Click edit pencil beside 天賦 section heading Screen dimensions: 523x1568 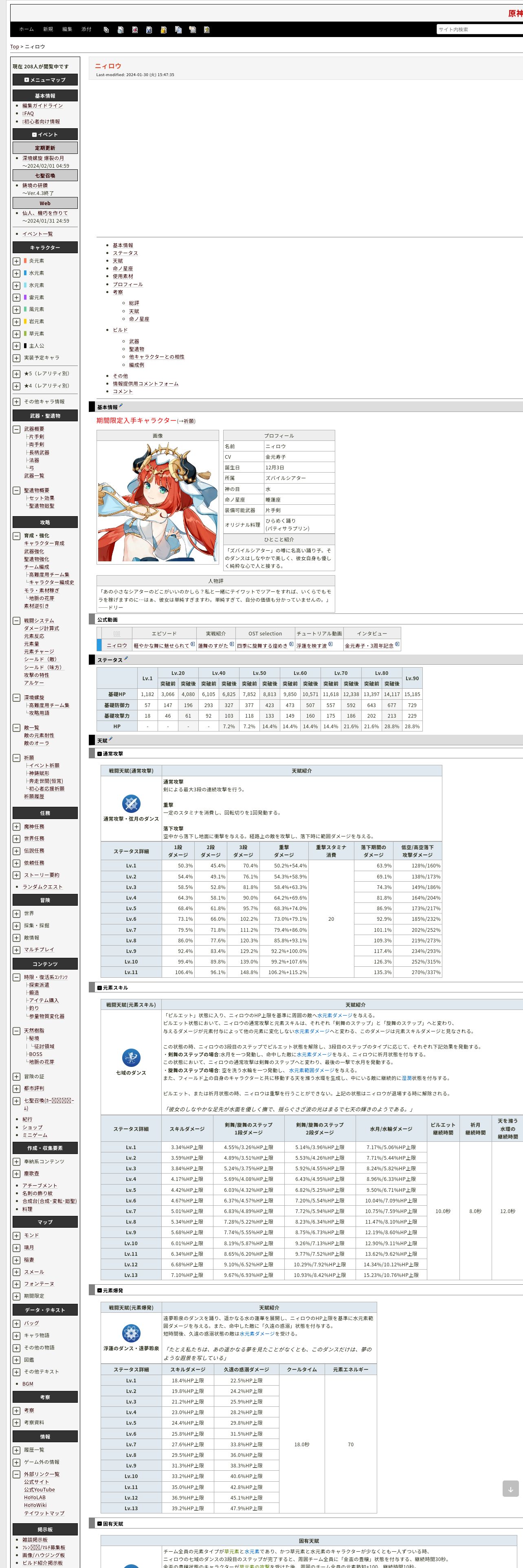pyautogui.click(x=111, y=739)
